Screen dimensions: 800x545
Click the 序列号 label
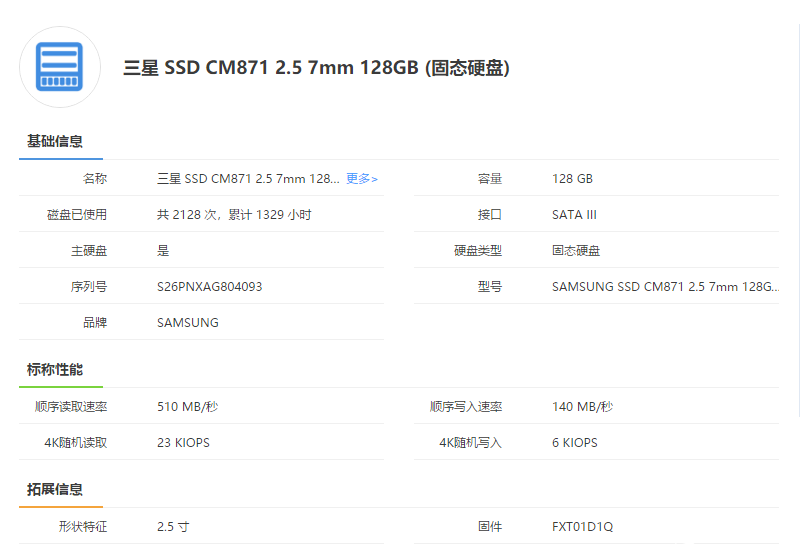pyautogui.click(x=89, y=287)
